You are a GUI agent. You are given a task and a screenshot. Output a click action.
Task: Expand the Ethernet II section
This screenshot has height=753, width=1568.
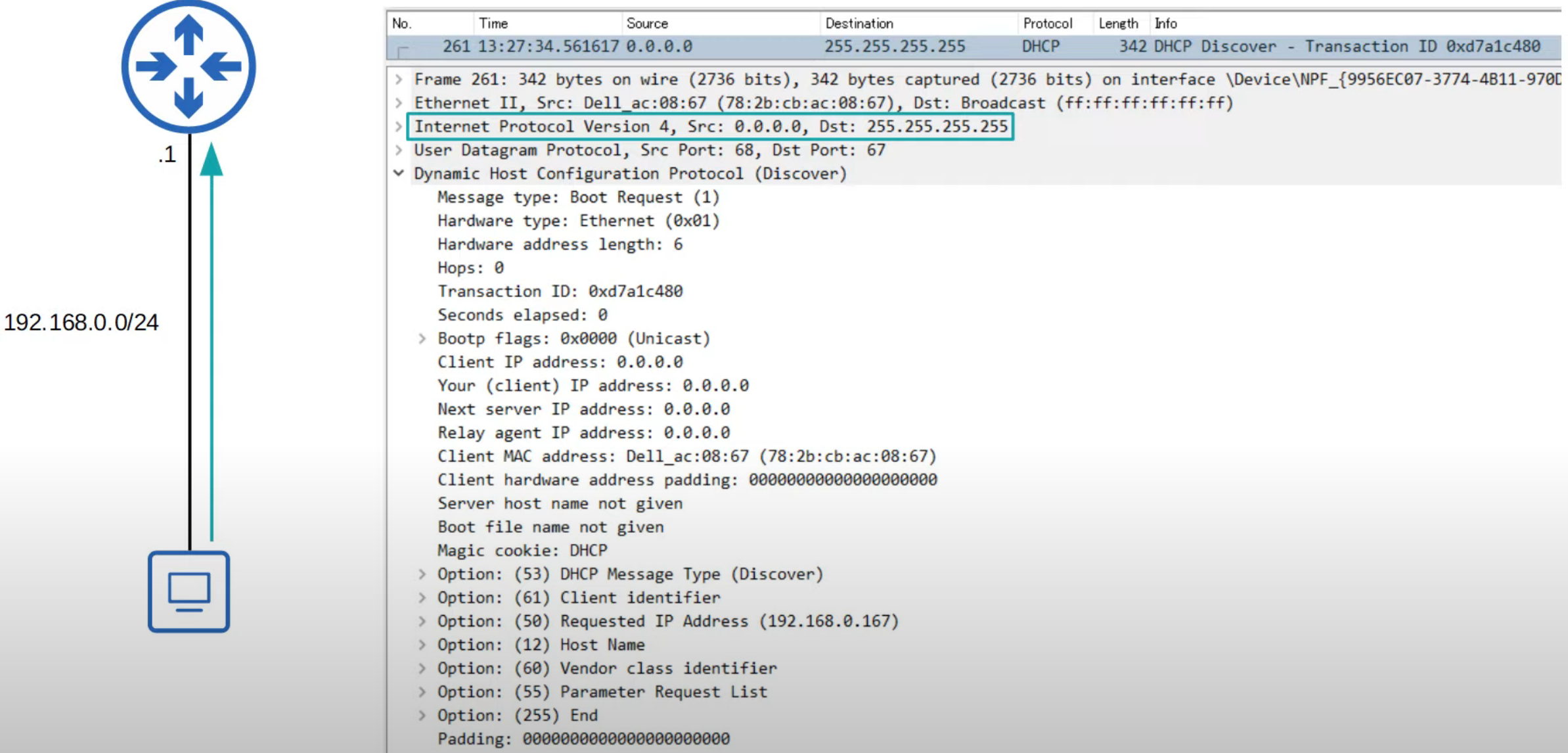point(399,103)
